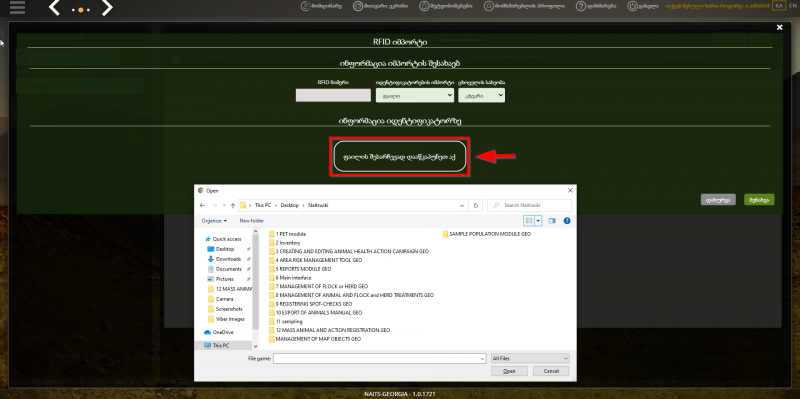Click New folder in the dialog toolbar

click(252, 221)
